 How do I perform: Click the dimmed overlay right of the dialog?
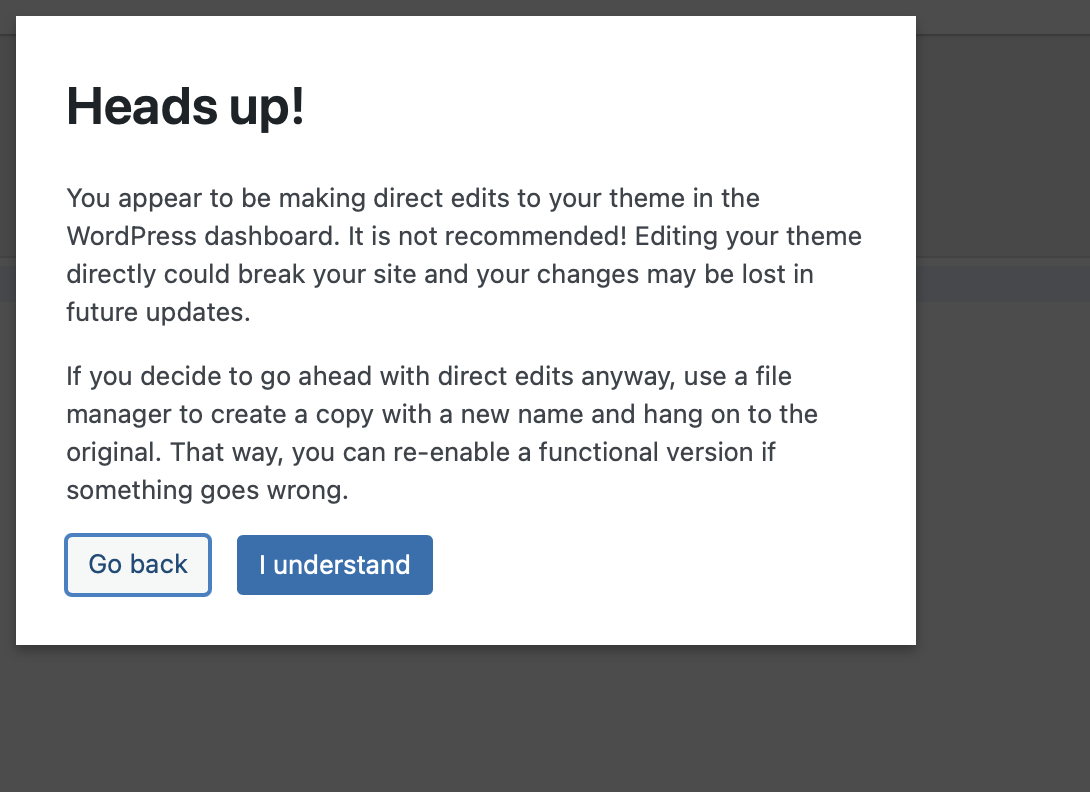(1000, 400)
